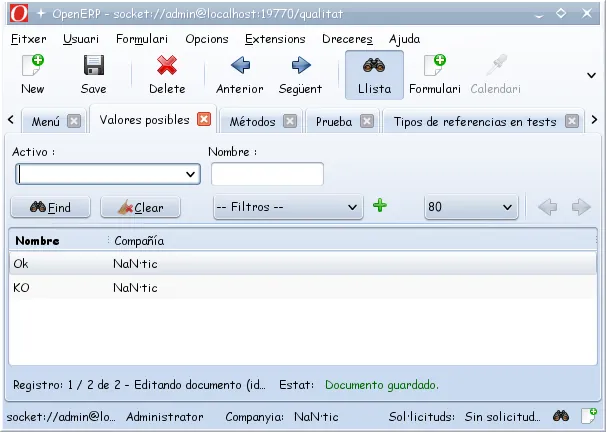The height and width of the screenshot is (432, 606).
Task: Switch to the Métodos tab
Action: (252, 122)
